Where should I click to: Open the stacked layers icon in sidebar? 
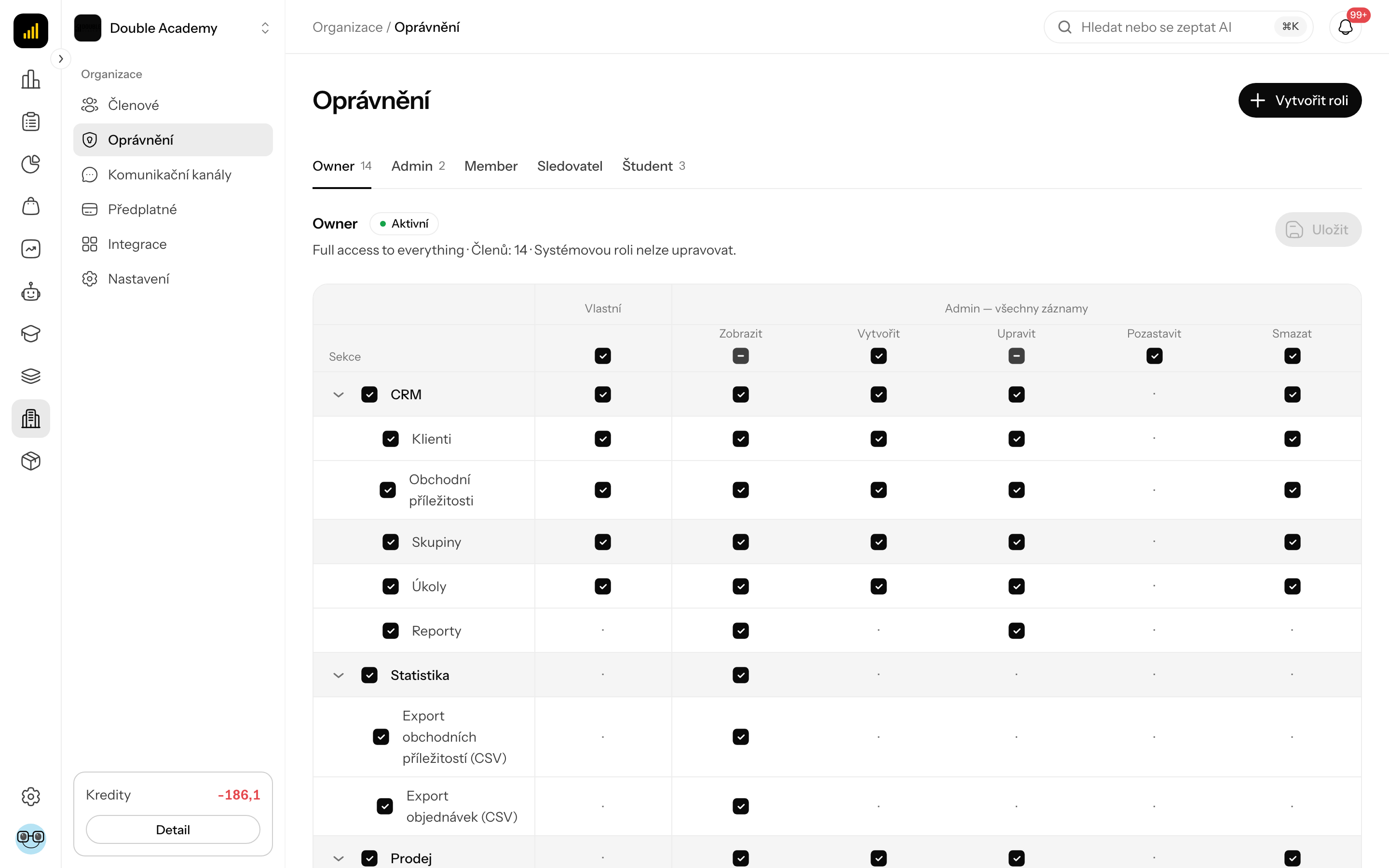point(30,376)
